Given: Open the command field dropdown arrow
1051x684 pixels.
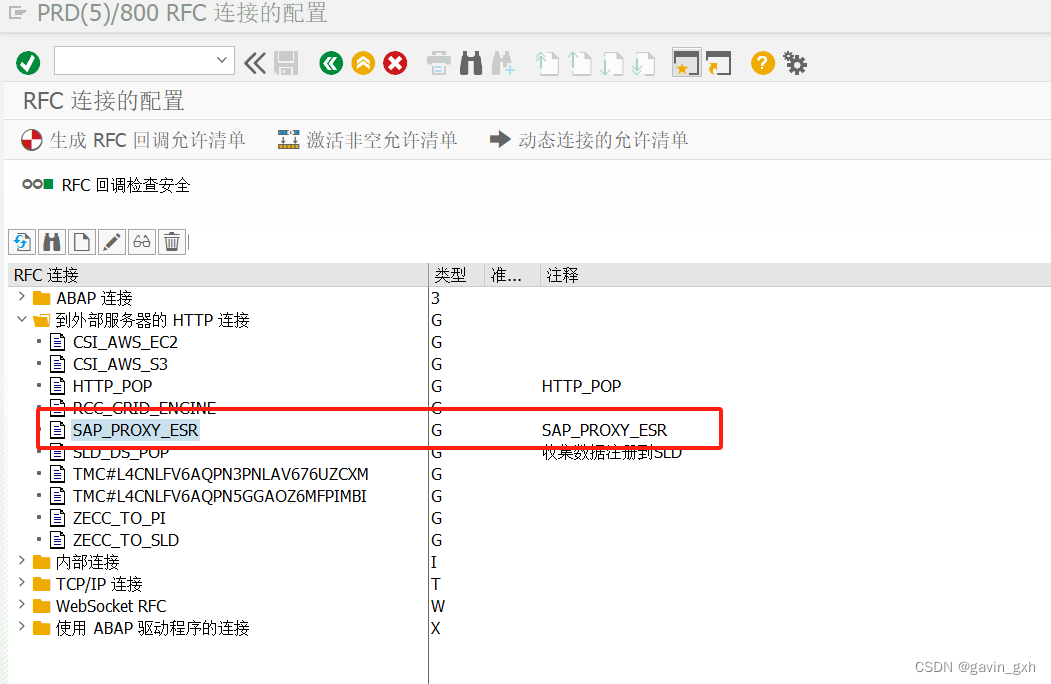Looking at the screenshot, I should coord(223,62).
